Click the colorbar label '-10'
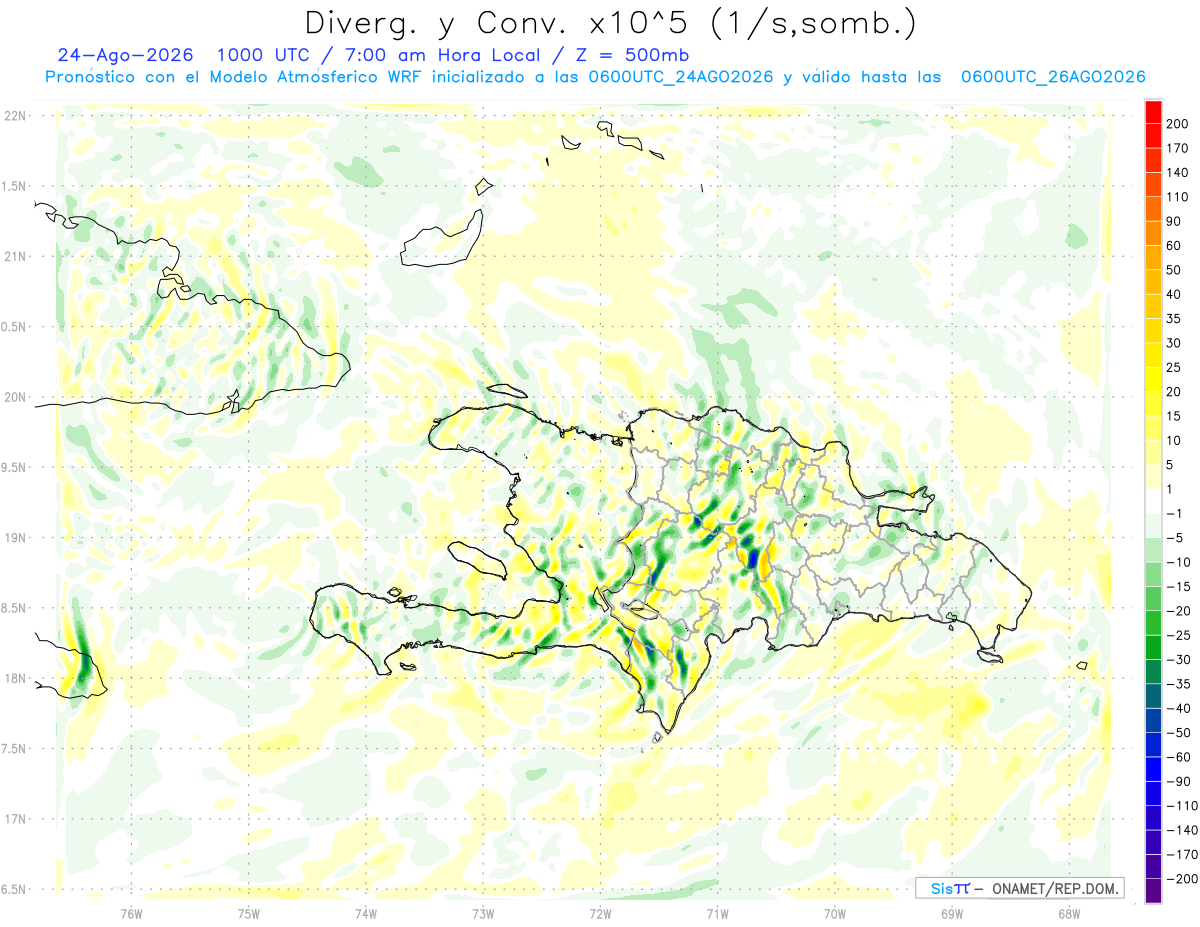 point(1181,562)
